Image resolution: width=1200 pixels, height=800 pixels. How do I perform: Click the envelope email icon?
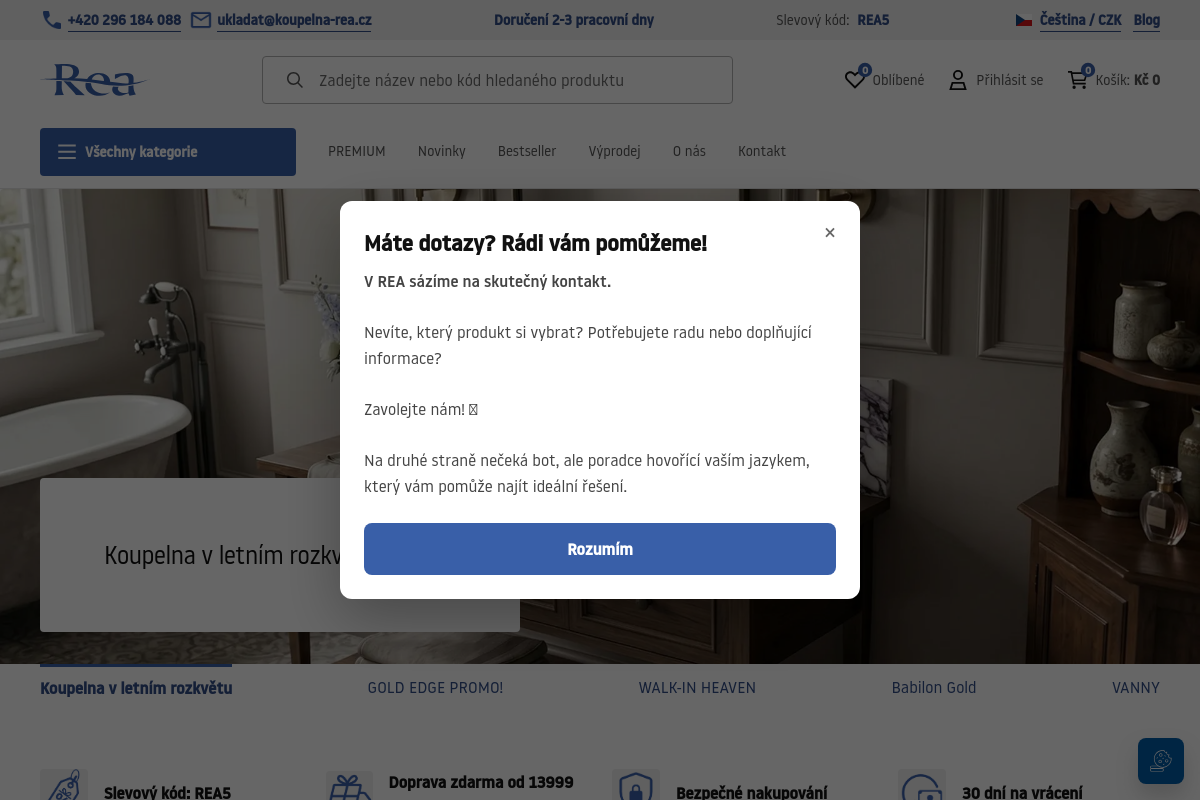pyautogui.click(x=201, y=20)
